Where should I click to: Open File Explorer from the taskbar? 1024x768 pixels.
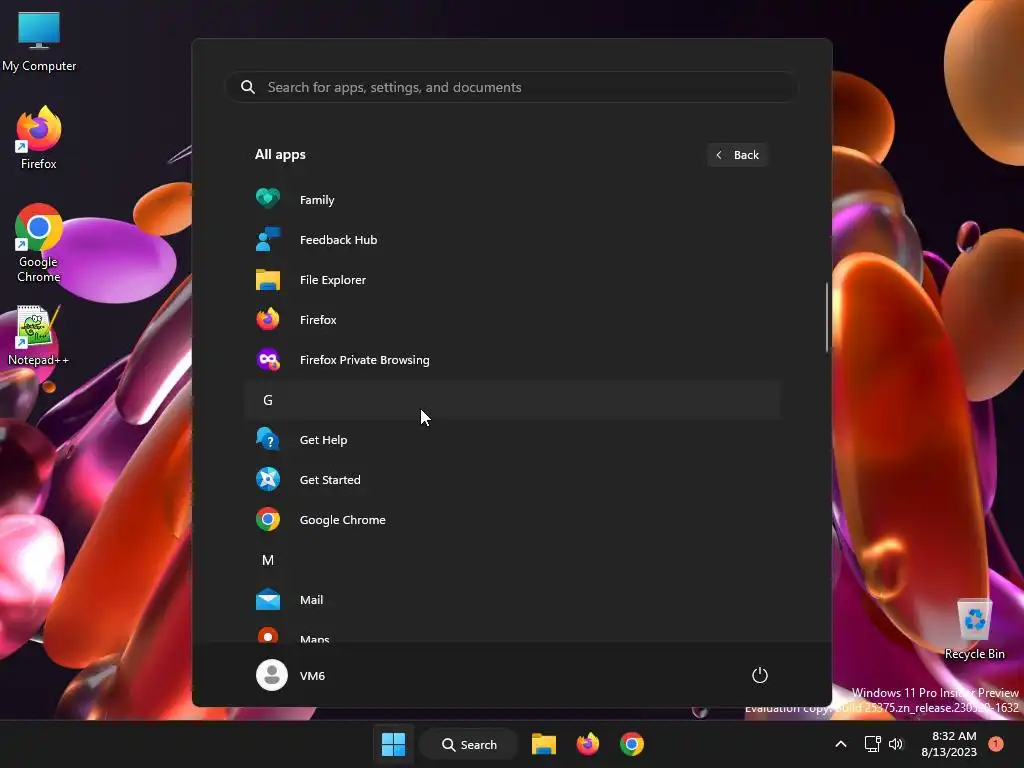click(x=543, y=744)
